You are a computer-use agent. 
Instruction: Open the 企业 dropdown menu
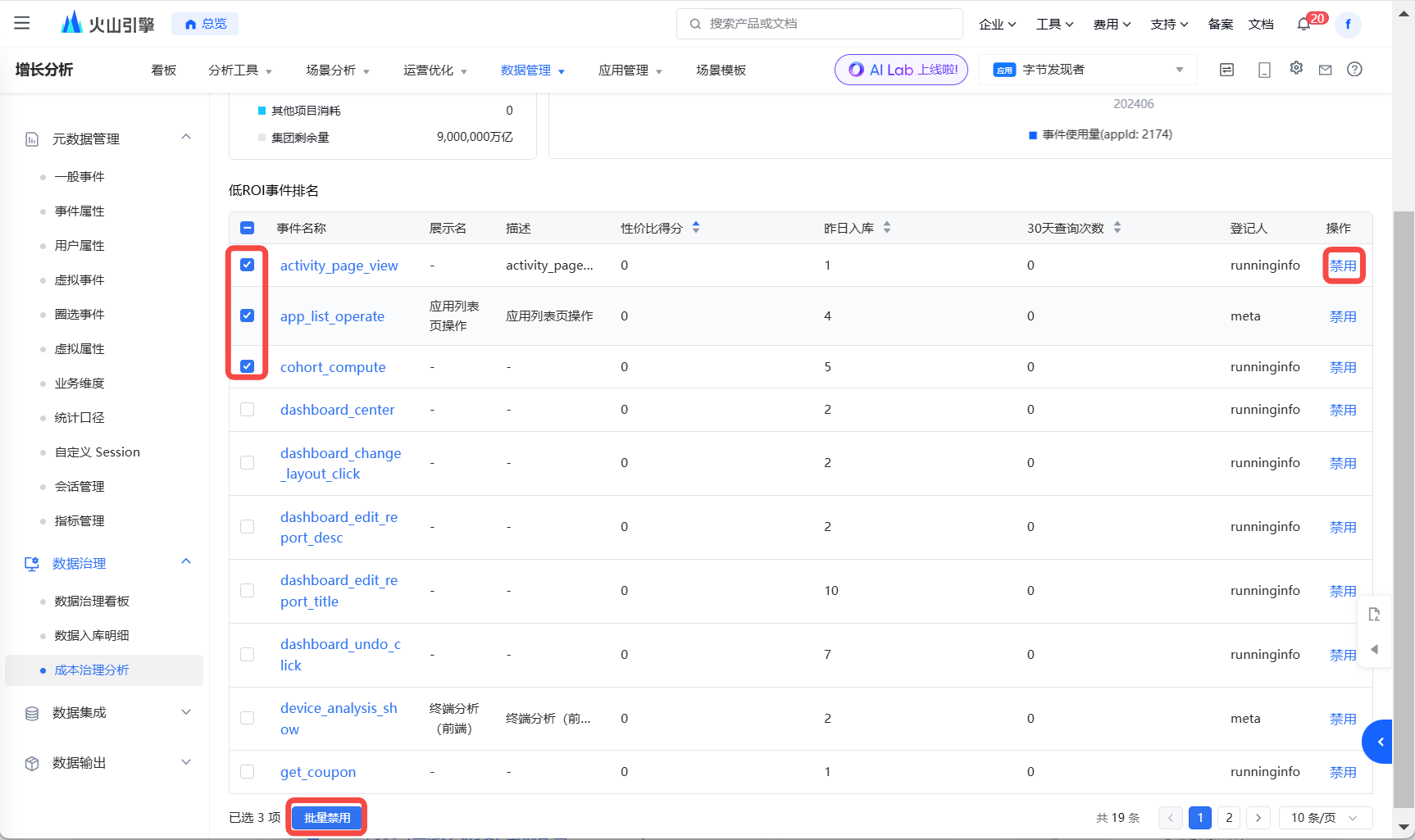pyautogui.click(x=997, y=24)
